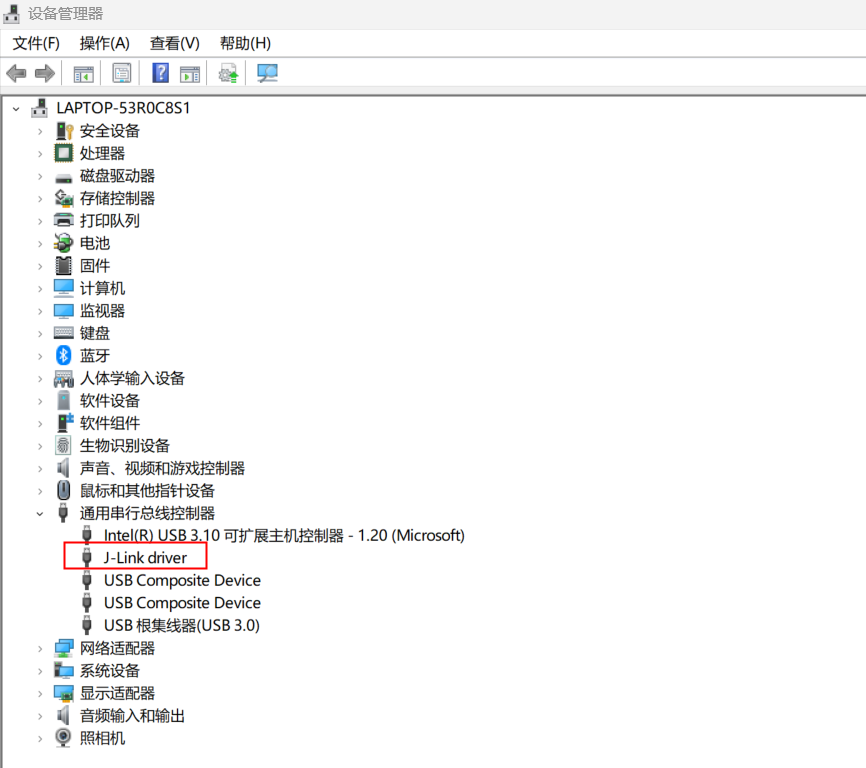
Task: Select the 打印队列 printer icon
Action: (x=64, y=220)
